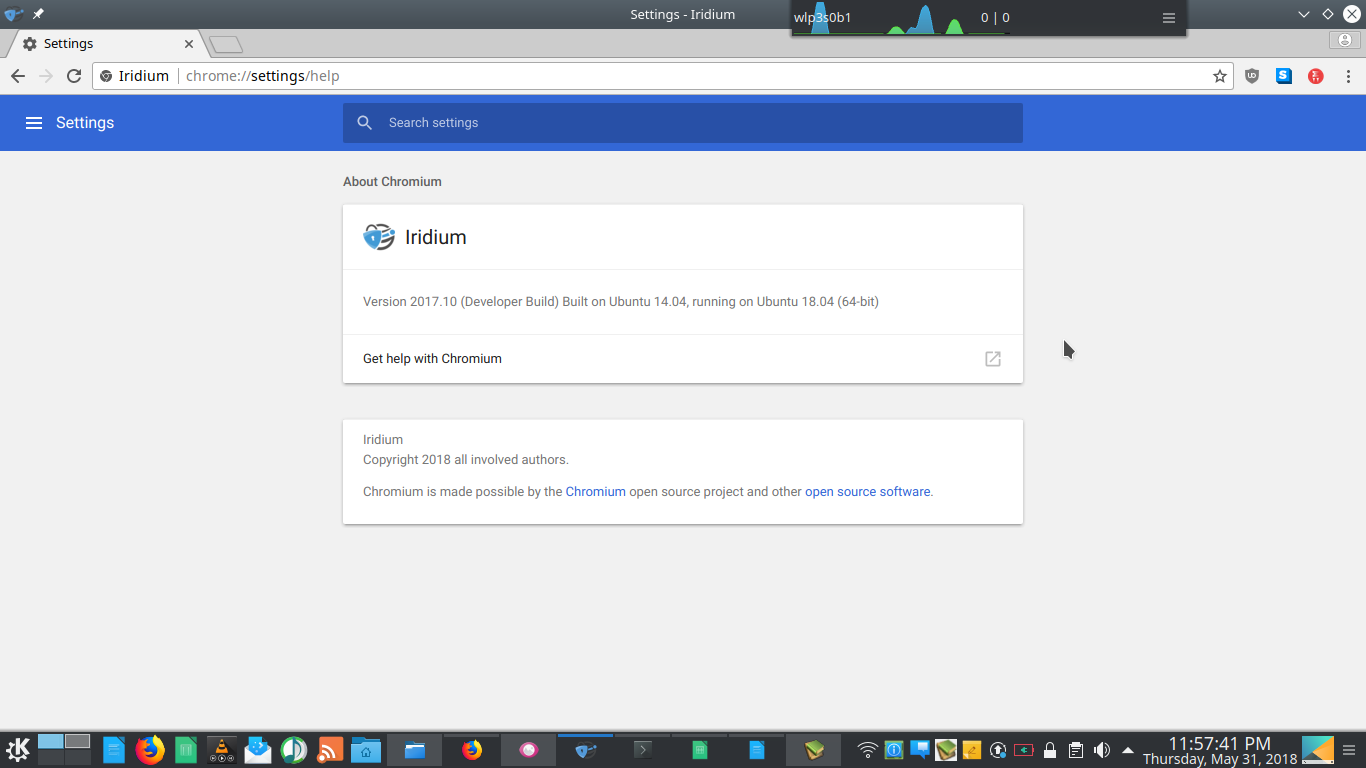
Task: Launch the blue document app from launcher
Action: click(114, 750)
